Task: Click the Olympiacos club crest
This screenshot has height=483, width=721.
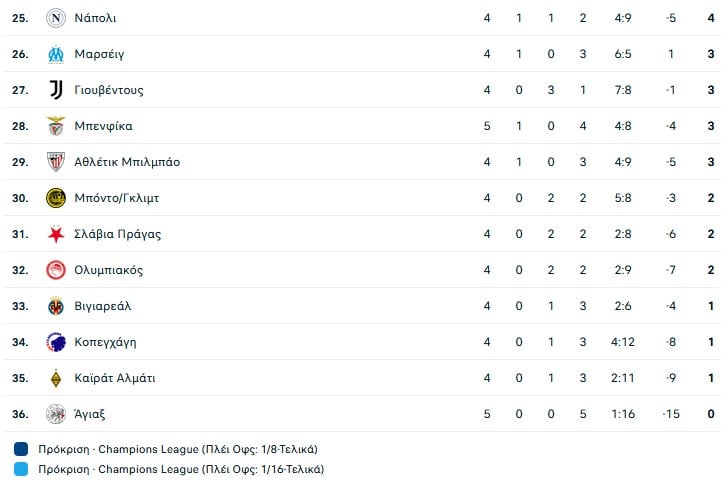Action: pyautogui.click(x=56, y=270)
